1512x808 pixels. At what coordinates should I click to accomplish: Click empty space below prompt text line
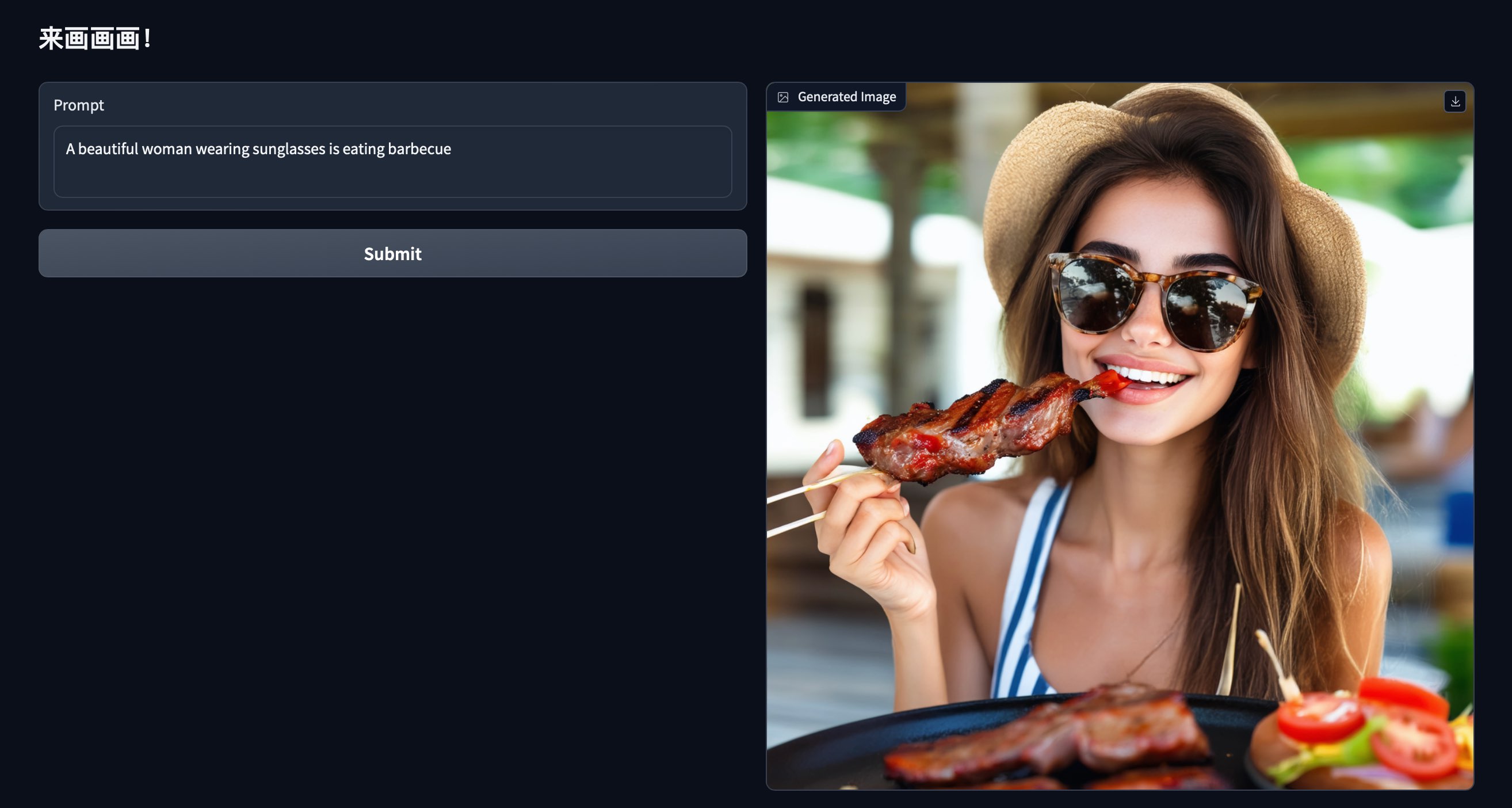point(392,179)
